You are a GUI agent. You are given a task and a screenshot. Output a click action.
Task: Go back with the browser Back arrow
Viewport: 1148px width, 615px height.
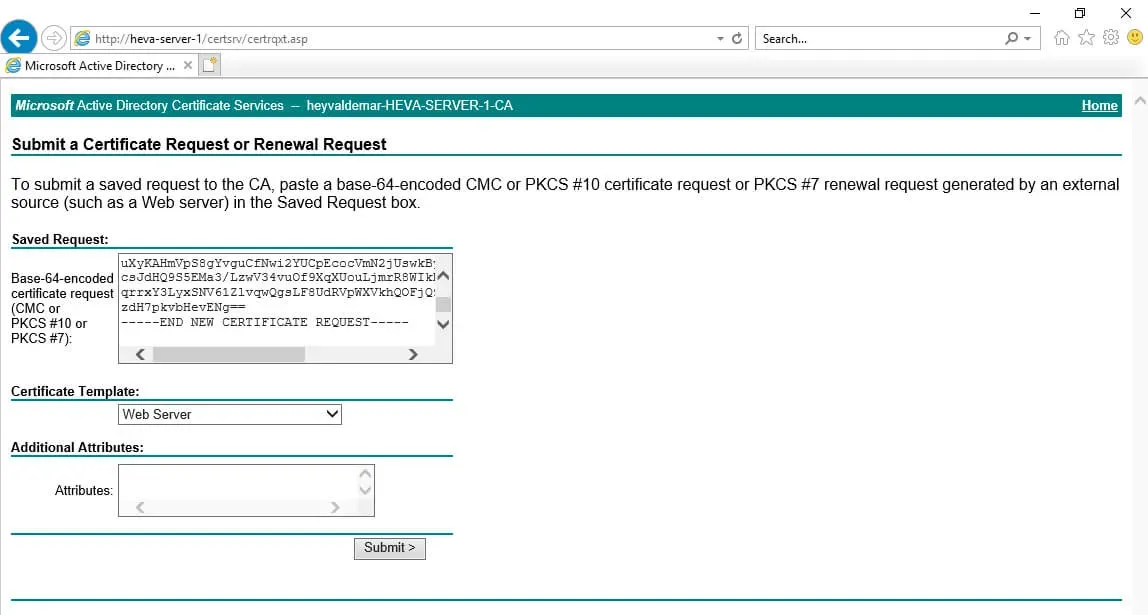(19, 37)
